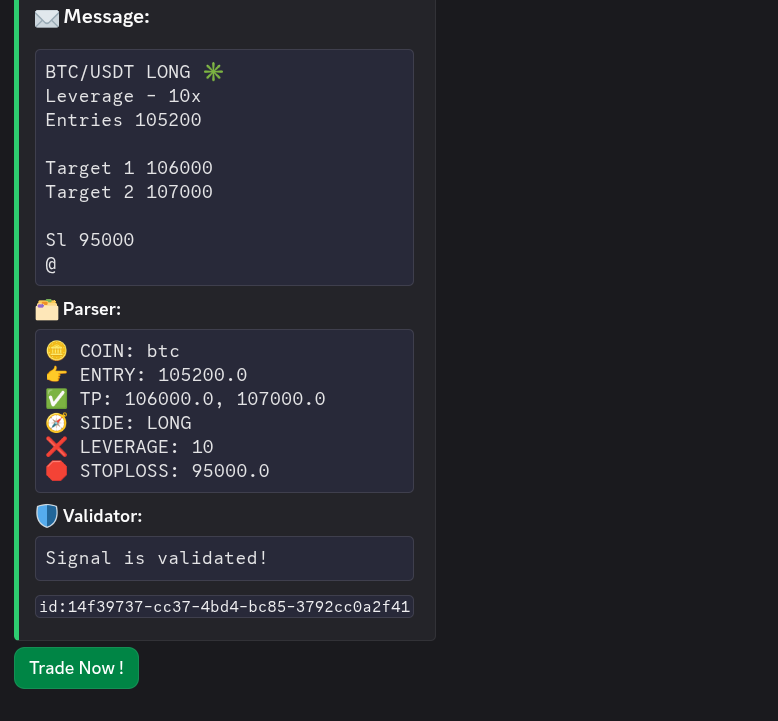Click the green embed accent bar
This screenshot has height=721, width=778.
coord(16,320)
